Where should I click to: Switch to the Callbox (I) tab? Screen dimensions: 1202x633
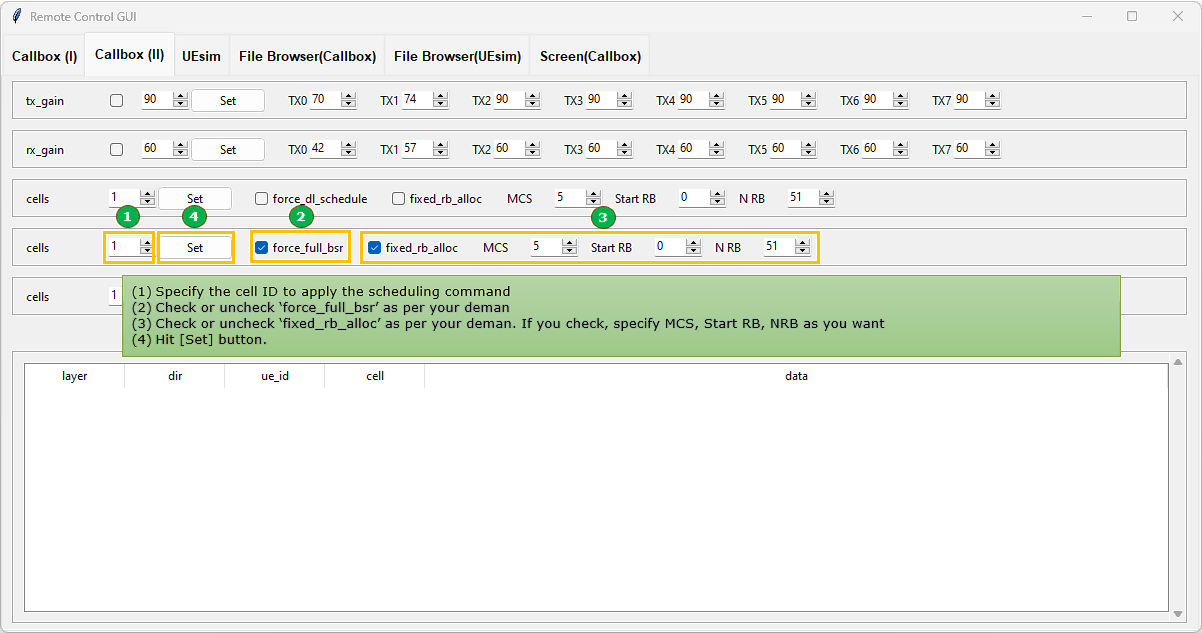pyautogui.click(x=44, y=56)
